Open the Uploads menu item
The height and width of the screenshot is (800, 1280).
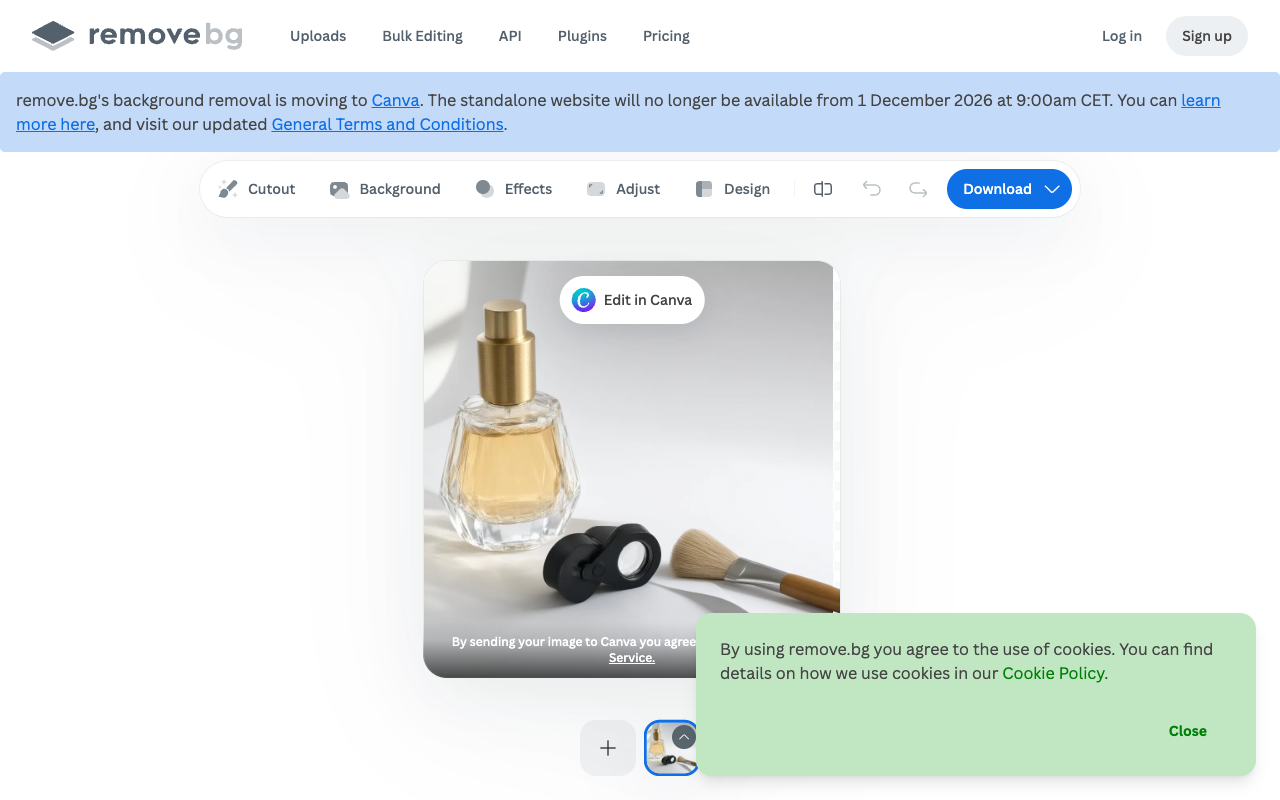coord(318,36)
